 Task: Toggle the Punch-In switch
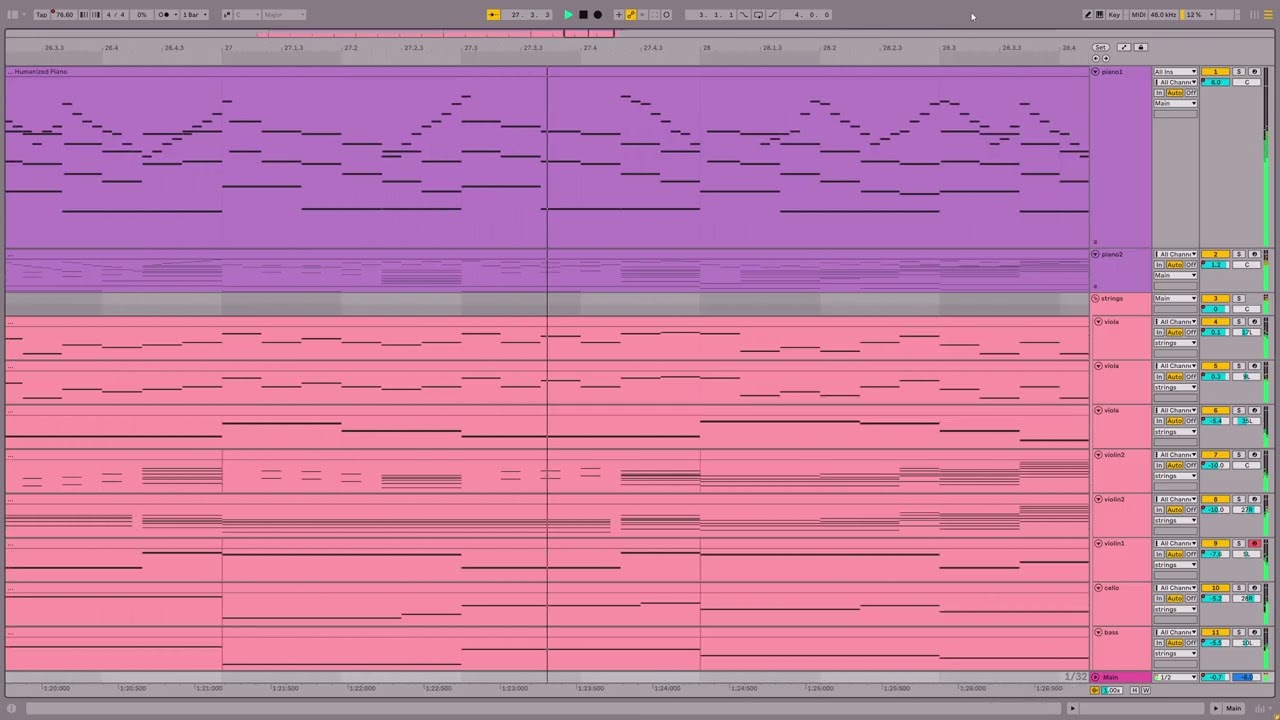[x=744, y=14]
